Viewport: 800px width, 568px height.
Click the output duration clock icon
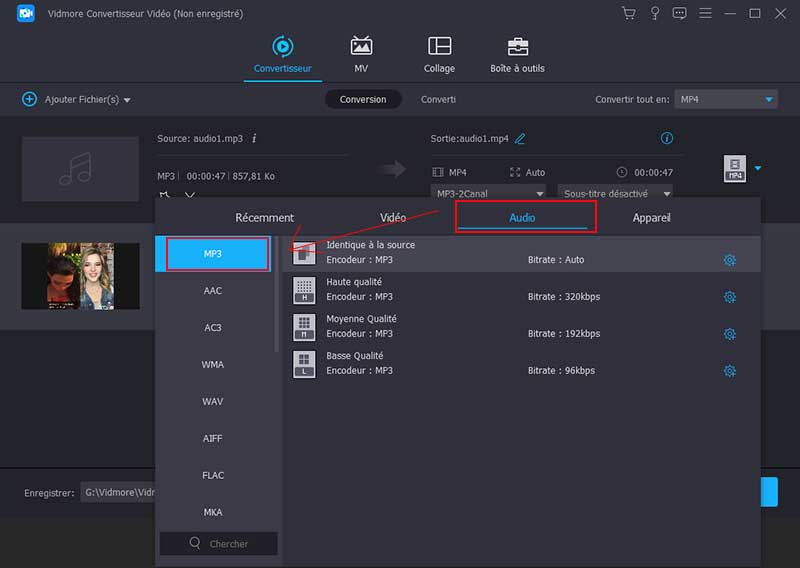[621, 172]
